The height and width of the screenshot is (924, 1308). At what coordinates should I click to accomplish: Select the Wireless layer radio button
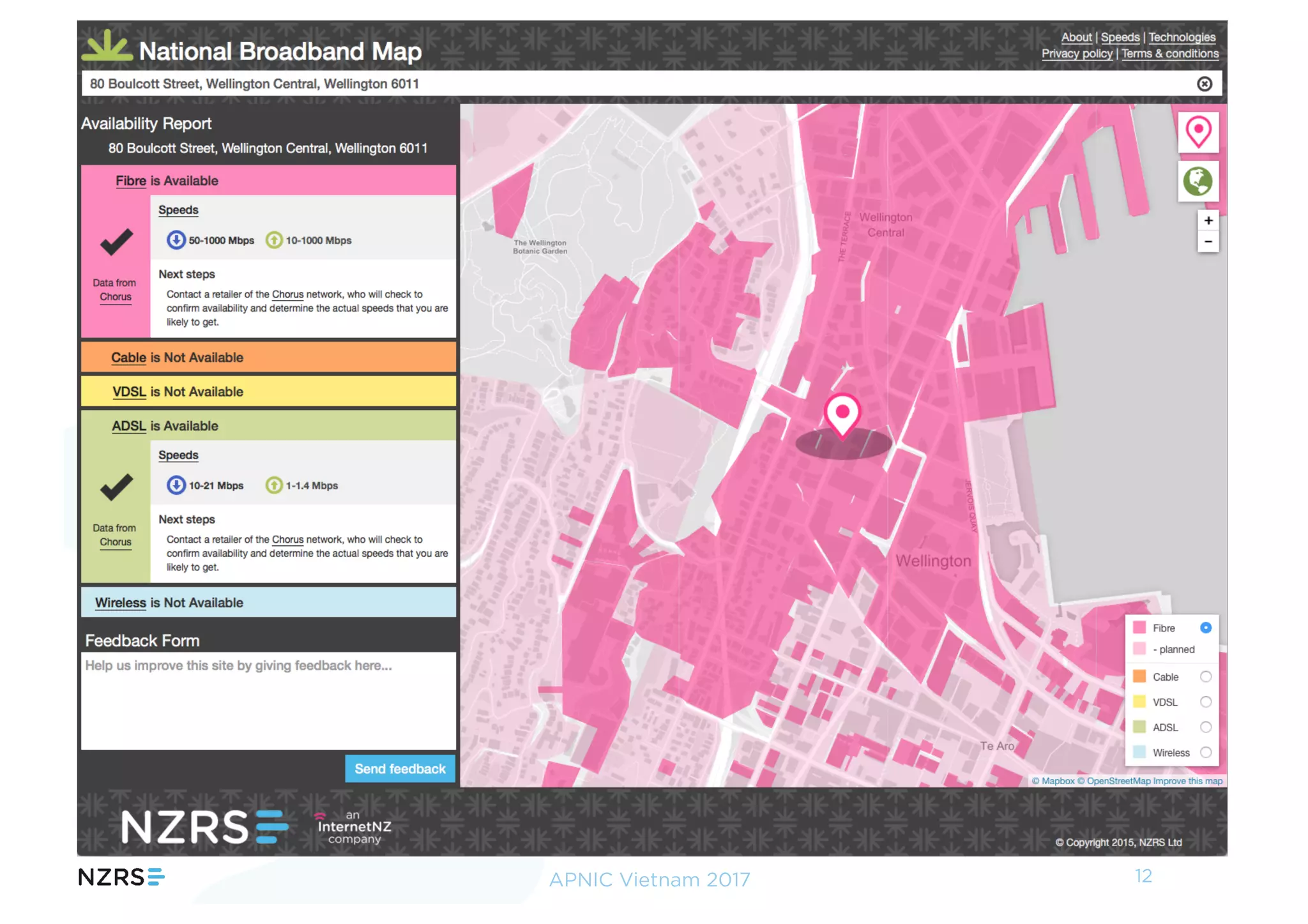(x=1205, y=752)
